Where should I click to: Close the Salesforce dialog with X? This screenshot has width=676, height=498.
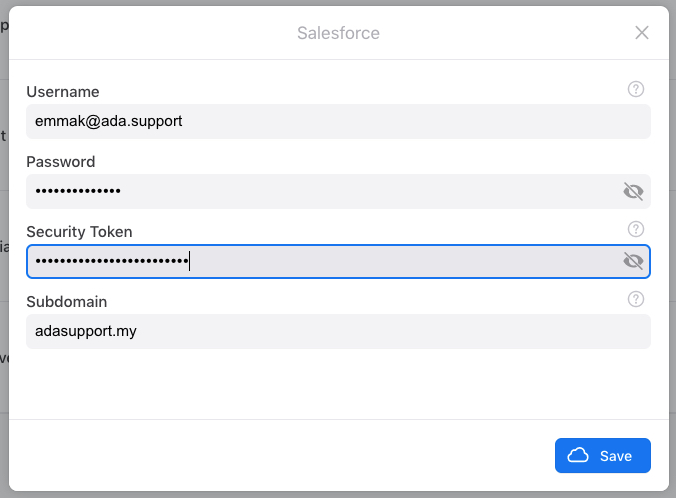642,33
